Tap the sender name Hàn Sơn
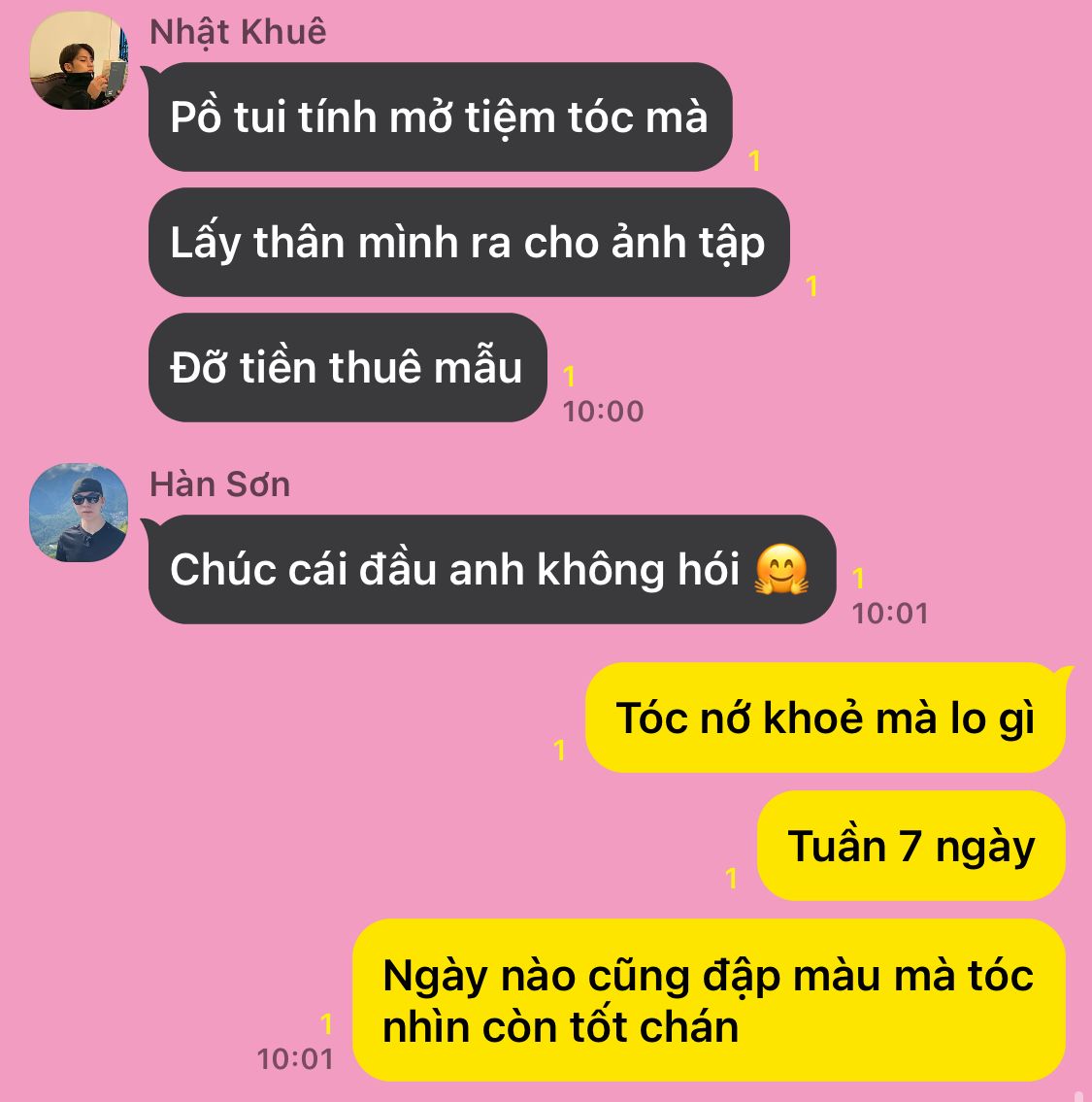Screen dimensions: 1092x1102 point(220,484)
